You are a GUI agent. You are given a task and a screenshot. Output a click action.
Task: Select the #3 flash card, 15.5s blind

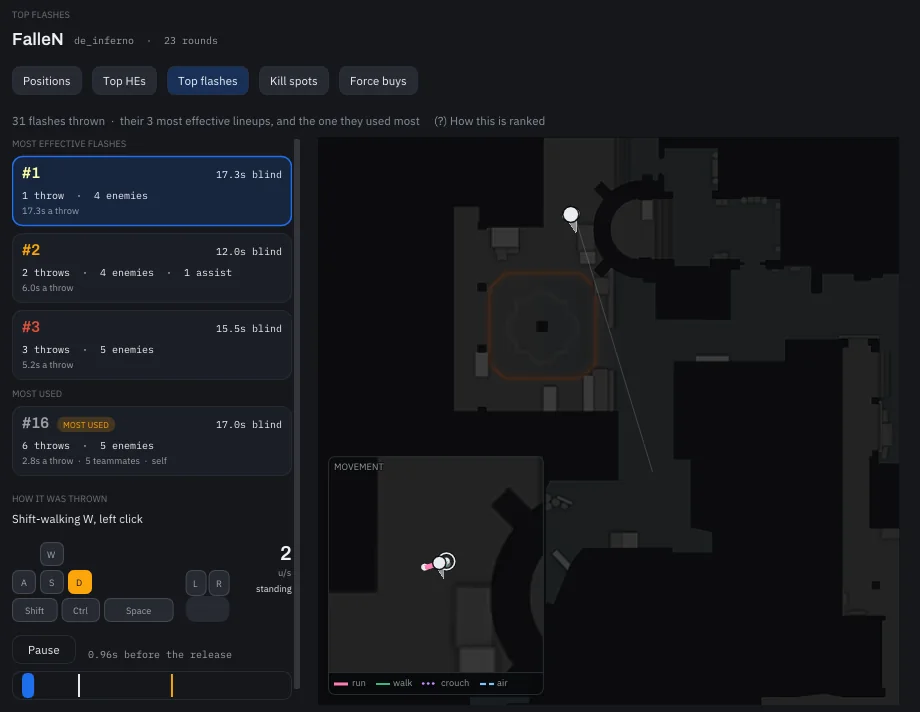152,345
